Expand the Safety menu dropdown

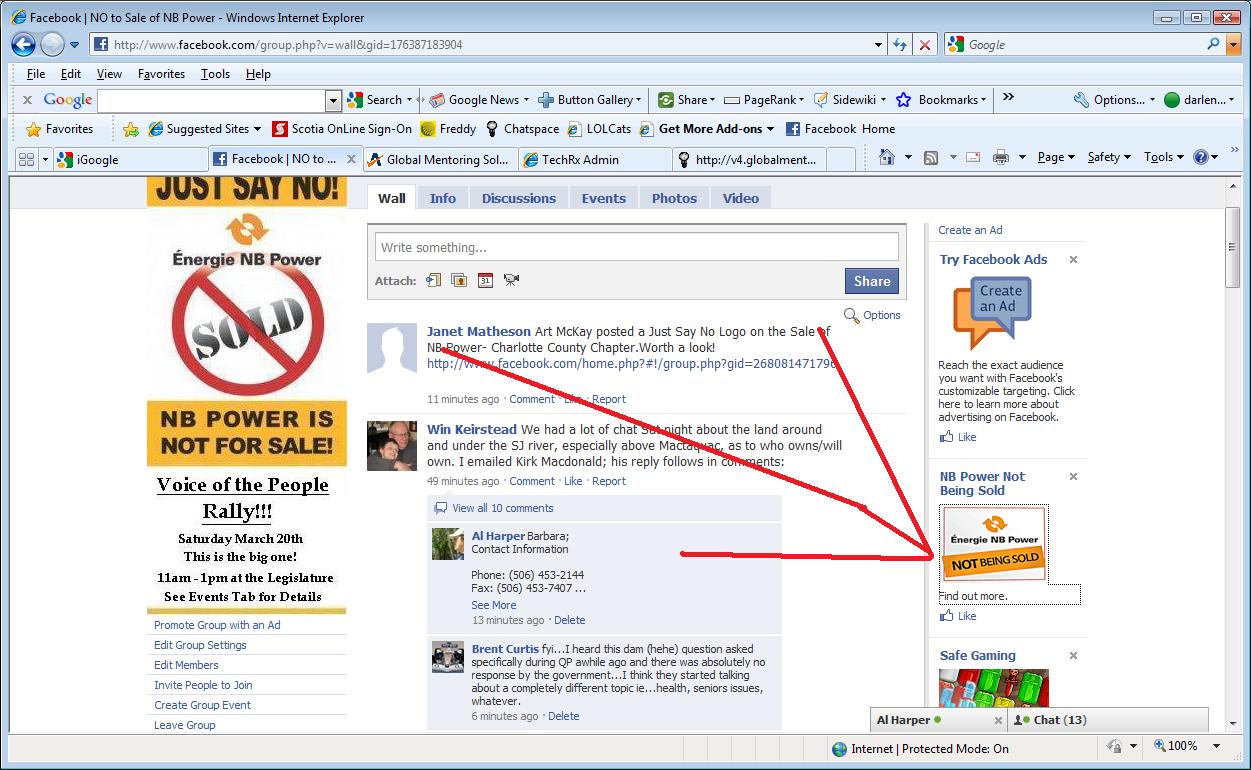tap(1109, 157)
